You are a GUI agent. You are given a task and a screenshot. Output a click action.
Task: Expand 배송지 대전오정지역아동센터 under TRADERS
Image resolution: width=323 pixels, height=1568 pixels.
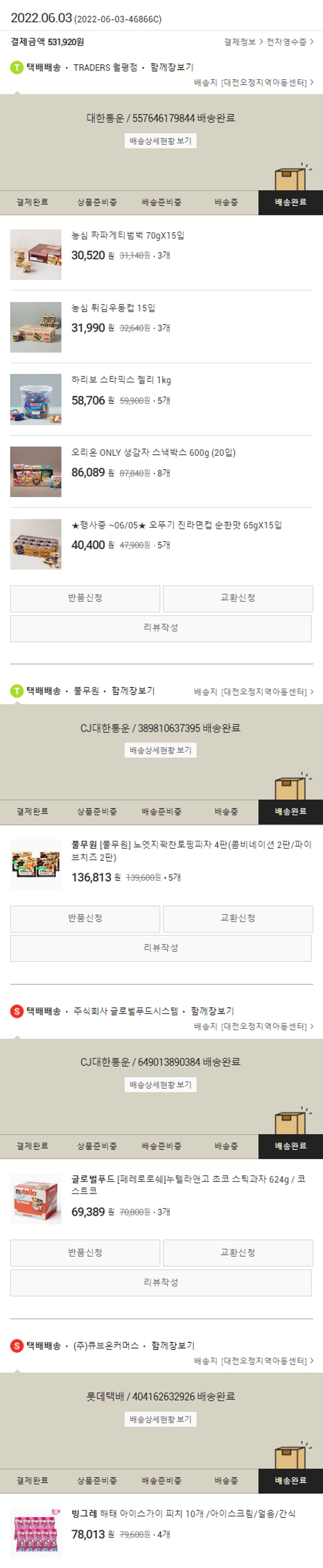(x=254, y=83)
